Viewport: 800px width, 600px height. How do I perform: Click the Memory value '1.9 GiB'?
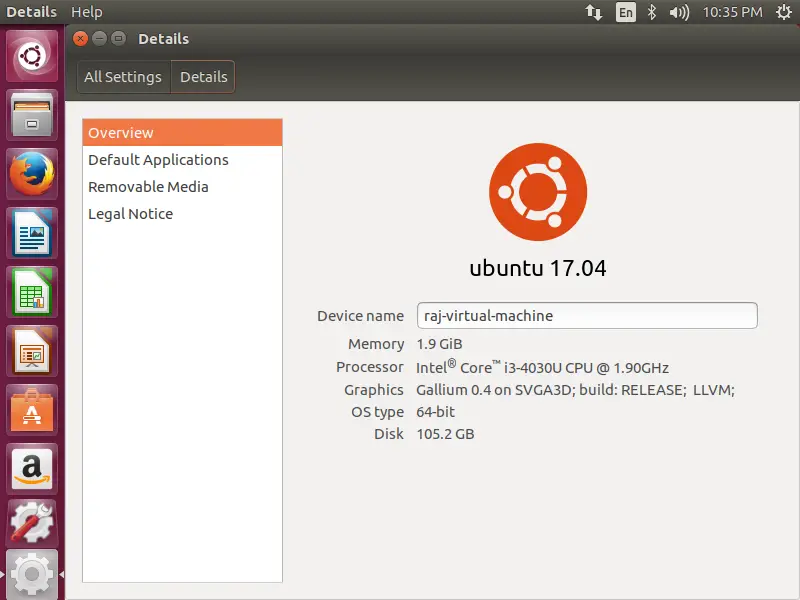pyautogui.click(x=439, y=344)
